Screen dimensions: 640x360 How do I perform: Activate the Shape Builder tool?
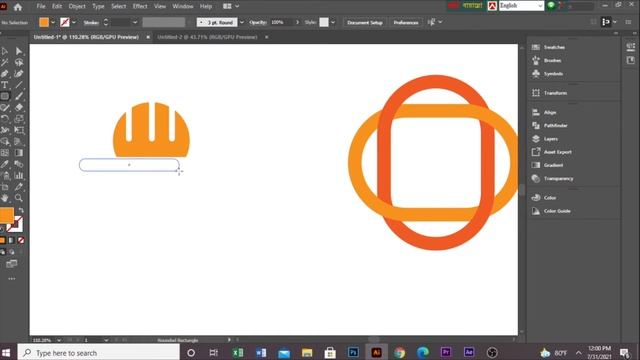5,142
